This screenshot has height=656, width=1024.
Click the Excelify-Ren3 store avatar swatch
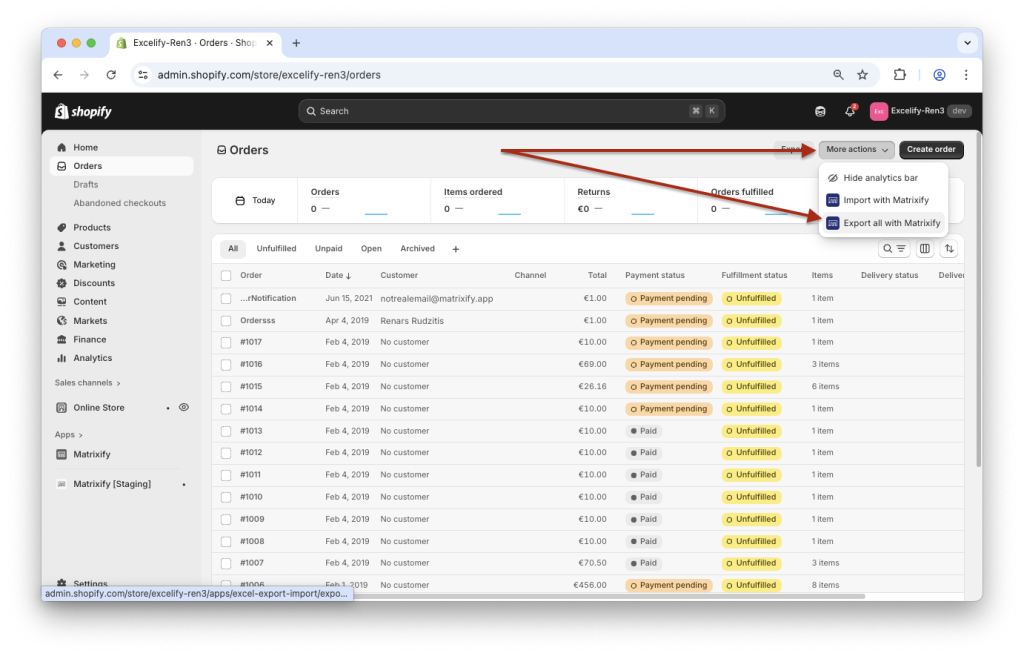tap(878, 111)
